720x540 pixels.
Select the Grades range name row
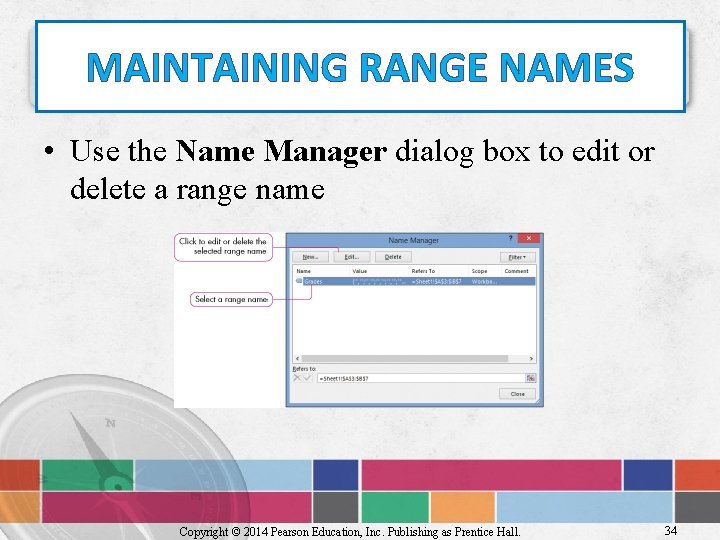click(414, 281)
